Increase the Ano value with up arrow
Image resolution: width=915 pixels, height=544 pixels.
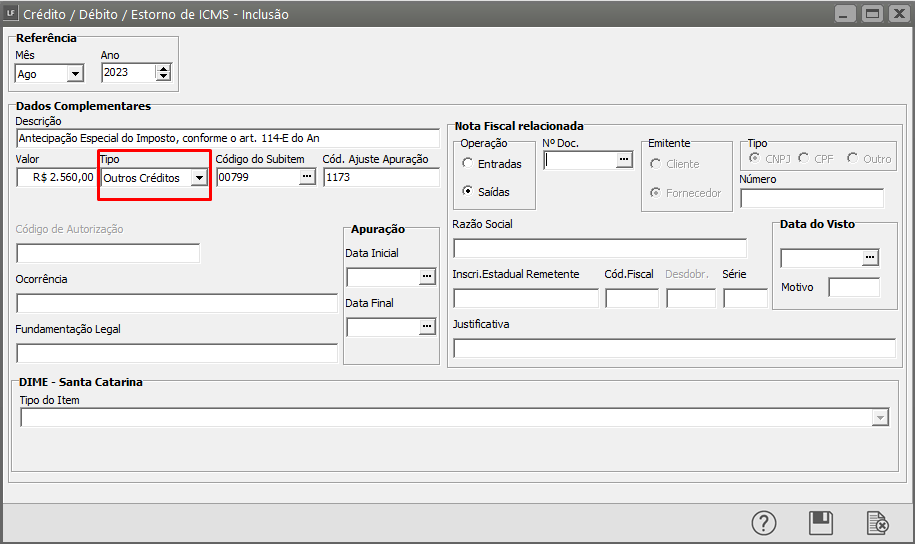(x=163, y=68)
